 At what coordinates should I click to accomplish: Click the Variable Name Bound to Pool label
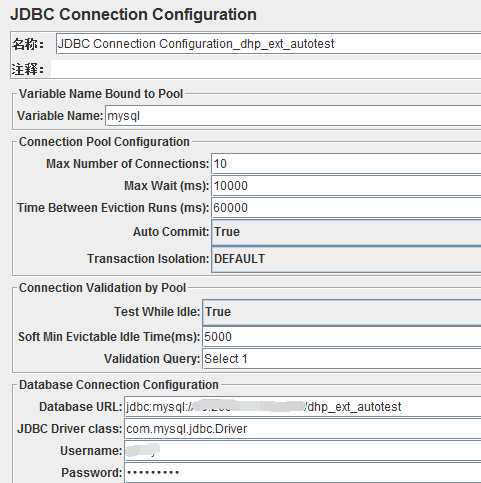[x=101, y=94]
